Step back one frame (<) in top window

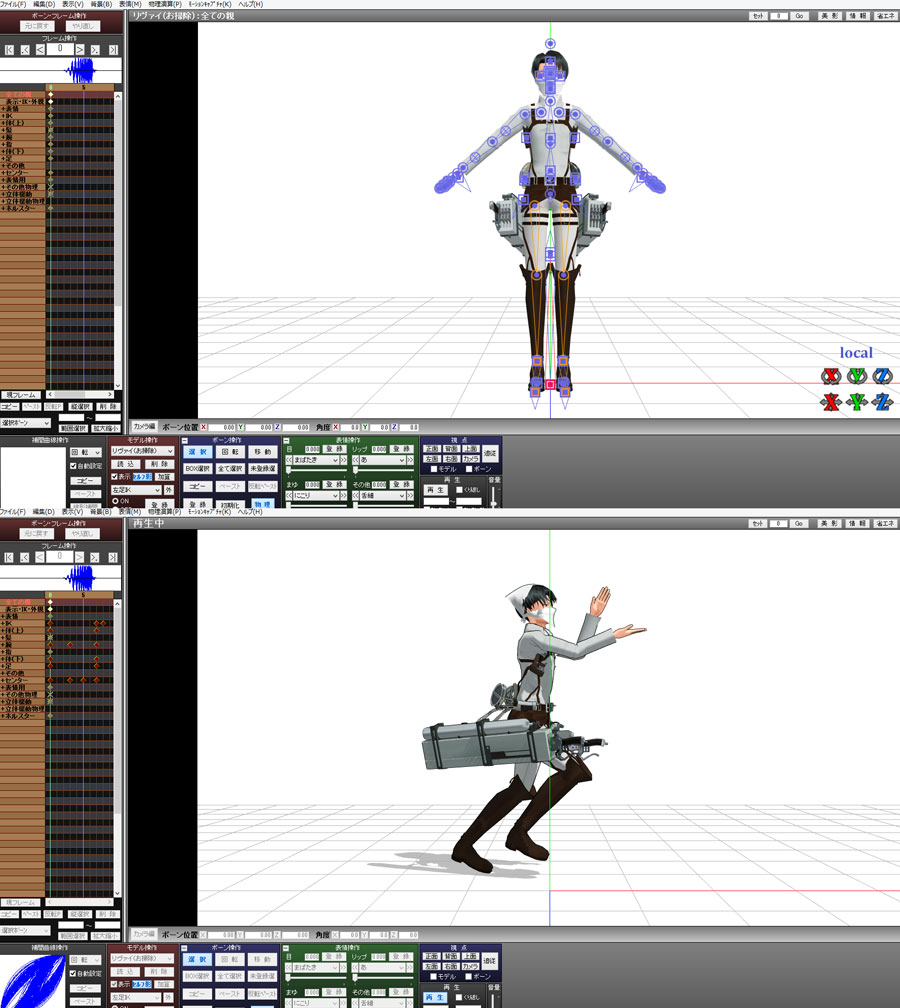40,50
